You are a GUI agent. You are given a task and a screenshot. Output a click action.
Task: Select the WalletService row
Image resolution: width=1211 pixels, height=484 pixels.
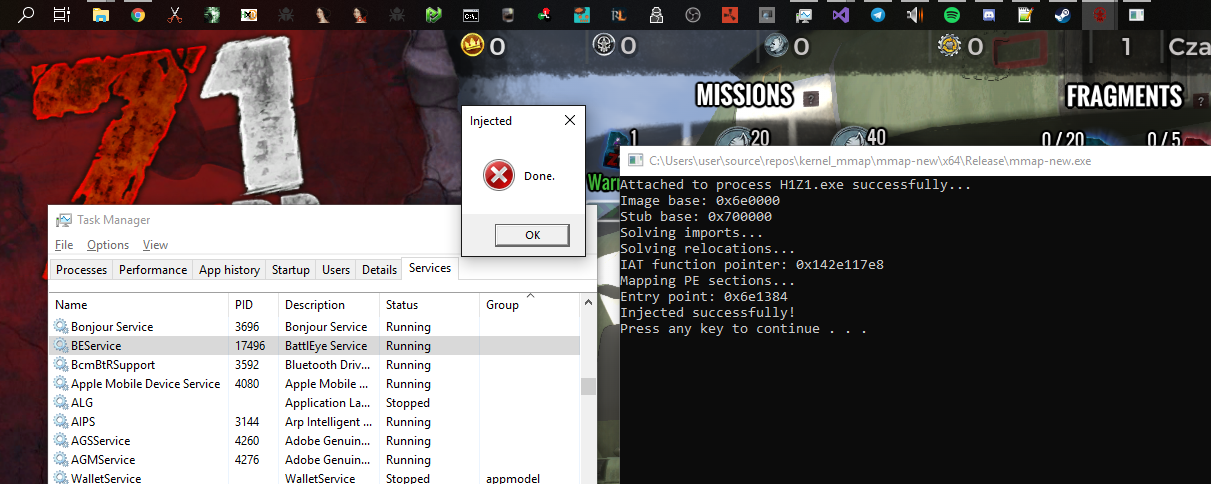pos(315,478)
